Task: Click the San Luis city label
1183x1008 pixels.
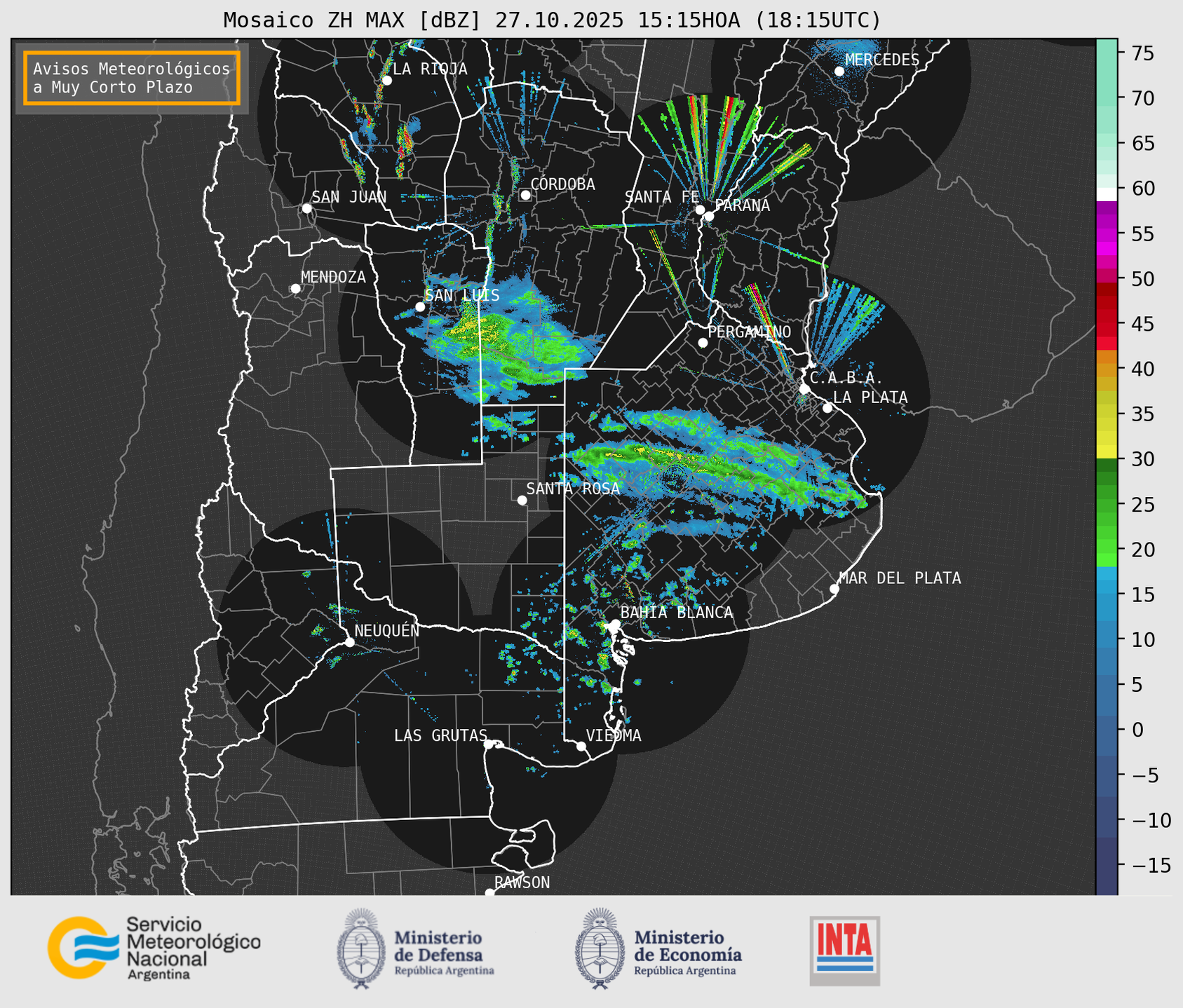Action: (462, 295)
